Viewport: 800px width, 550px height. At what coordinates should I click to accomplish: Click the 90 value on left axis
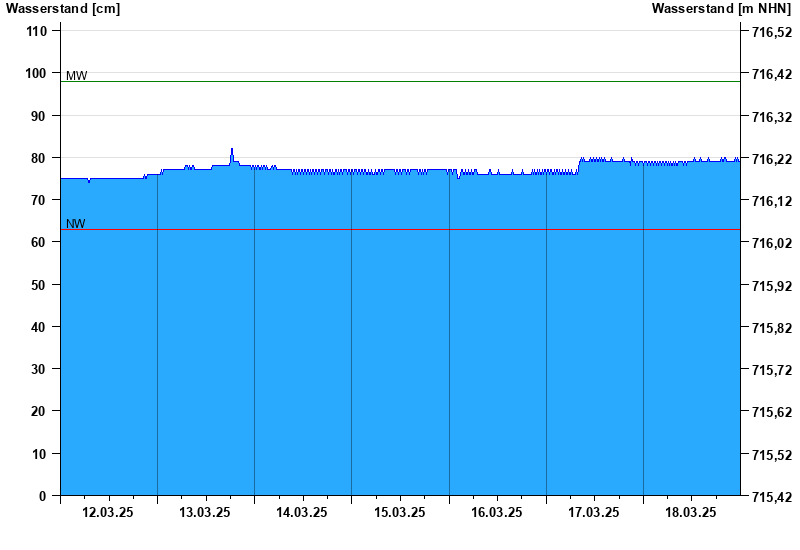39,116
